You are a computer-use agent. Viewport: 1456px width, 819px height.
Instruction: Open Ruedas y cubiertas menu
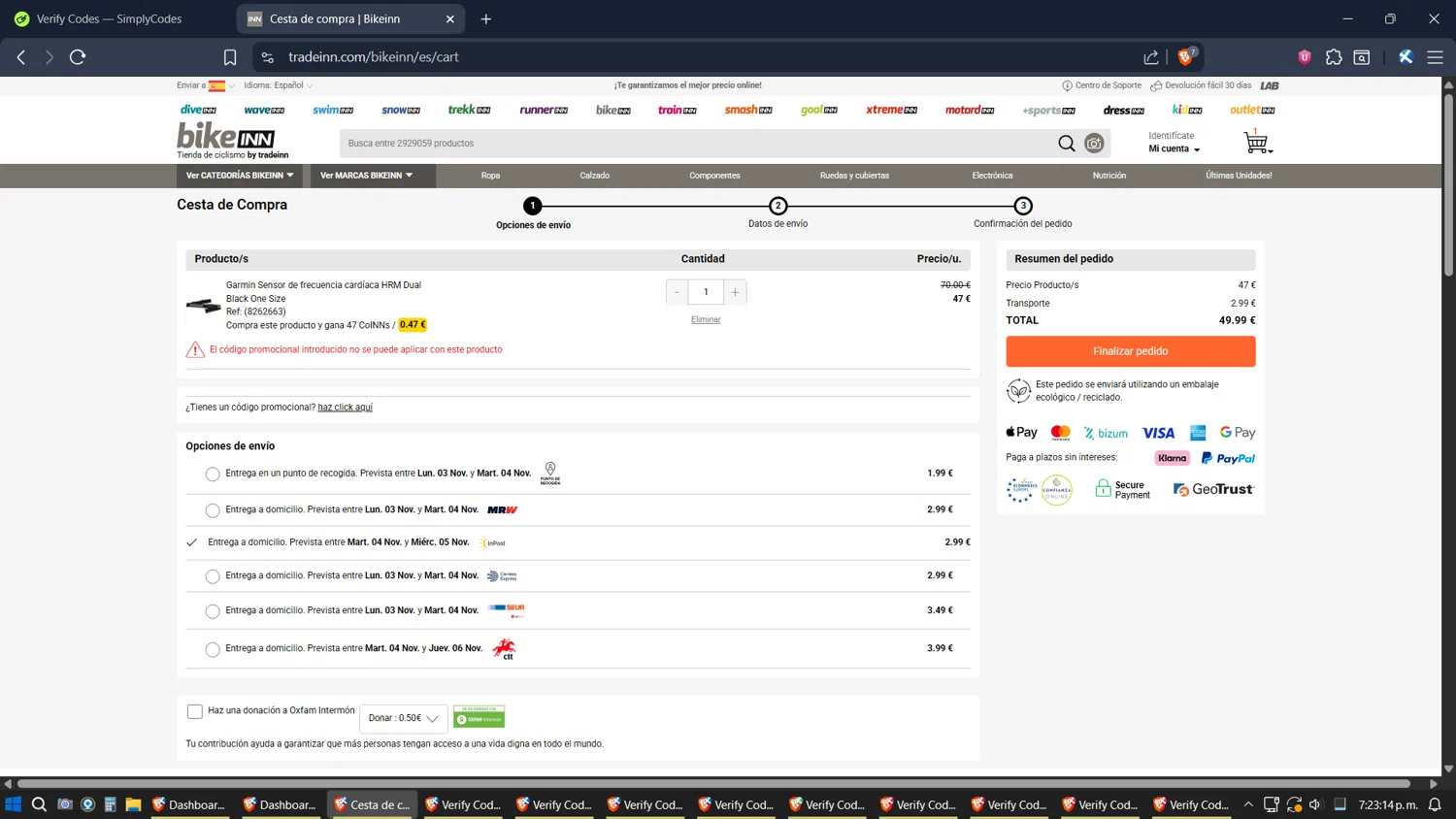point(854,176)
